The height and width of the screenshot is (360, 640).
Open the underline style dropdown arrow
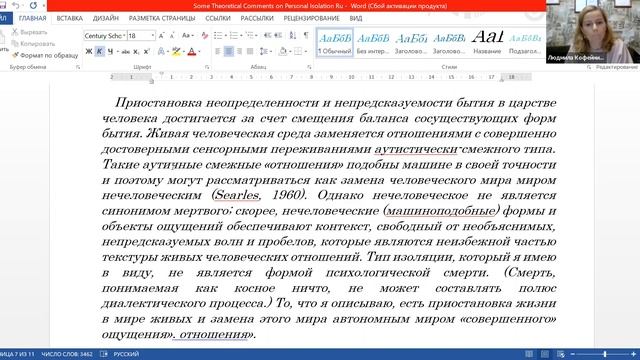pos(118,52)
